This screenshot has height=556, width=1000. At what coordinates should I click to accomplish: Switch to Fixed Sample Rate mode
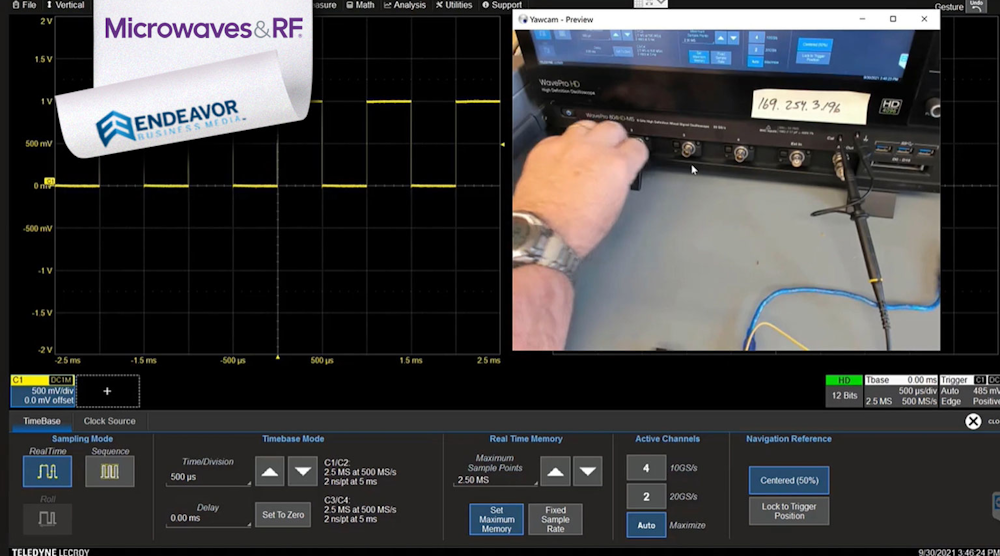click(x=555, y=519)
